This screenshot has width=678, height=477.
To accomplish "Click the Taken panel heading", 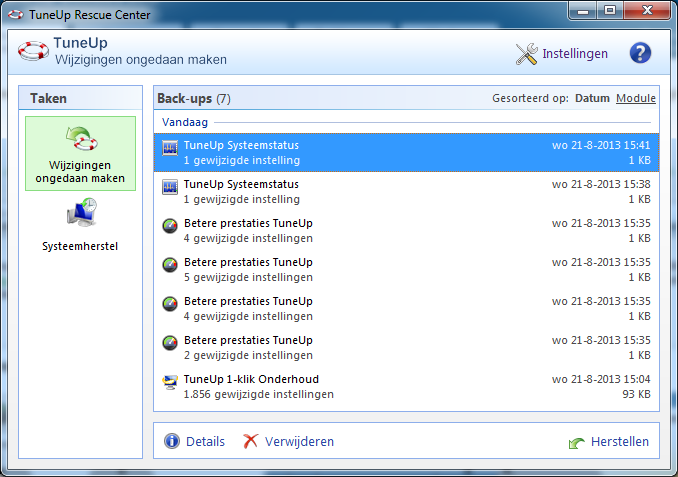I will tap(48, 99).
